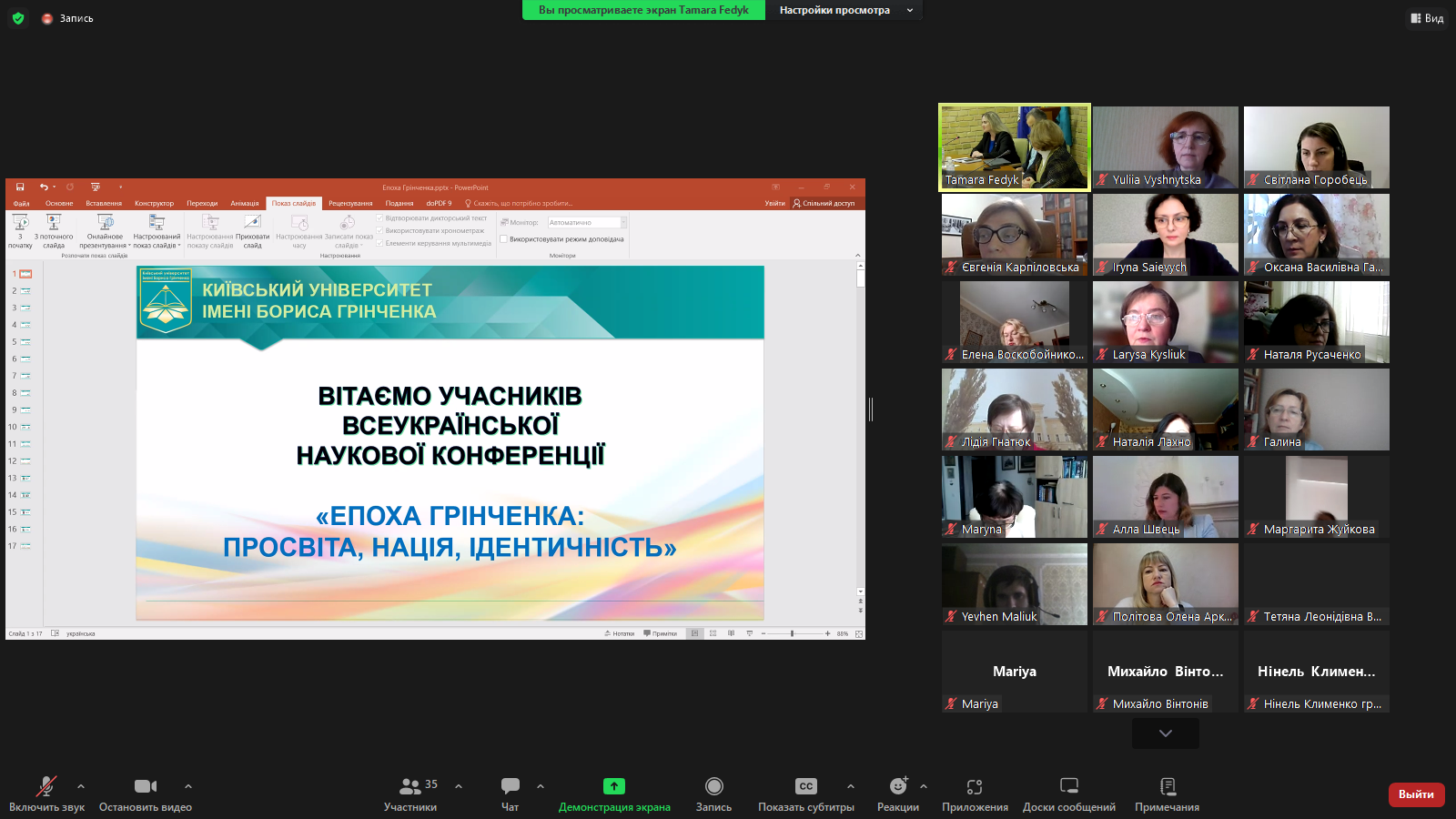Unmute microphone with Включить звук icon
This screenshot has height=819, width=1456.
click(45, 786)
